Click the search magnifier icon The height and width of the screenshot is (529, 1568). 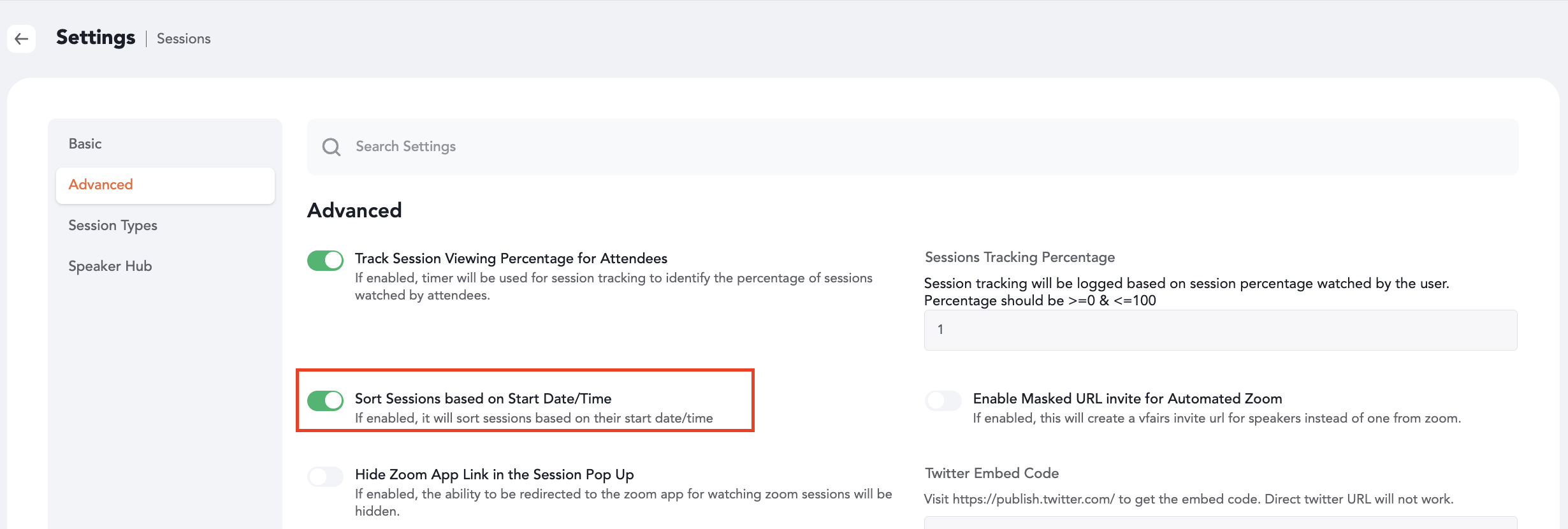coord(331,147)
